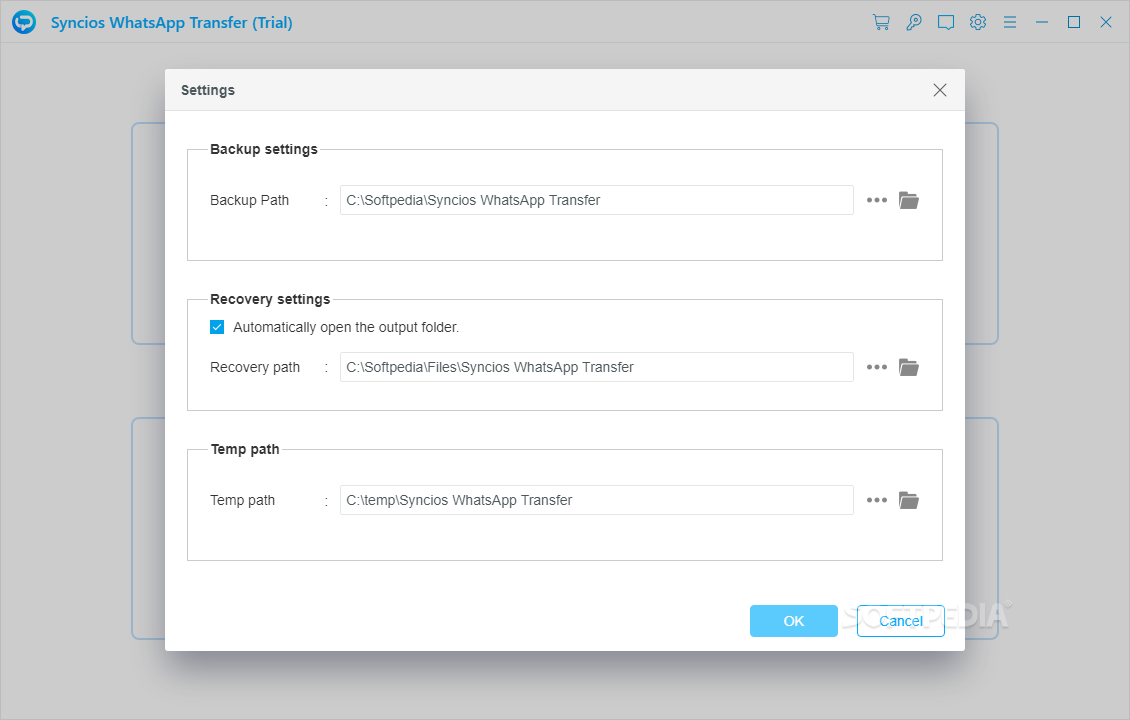
Task: Maximize the Syncios main window
Action: coord(1074,22)
